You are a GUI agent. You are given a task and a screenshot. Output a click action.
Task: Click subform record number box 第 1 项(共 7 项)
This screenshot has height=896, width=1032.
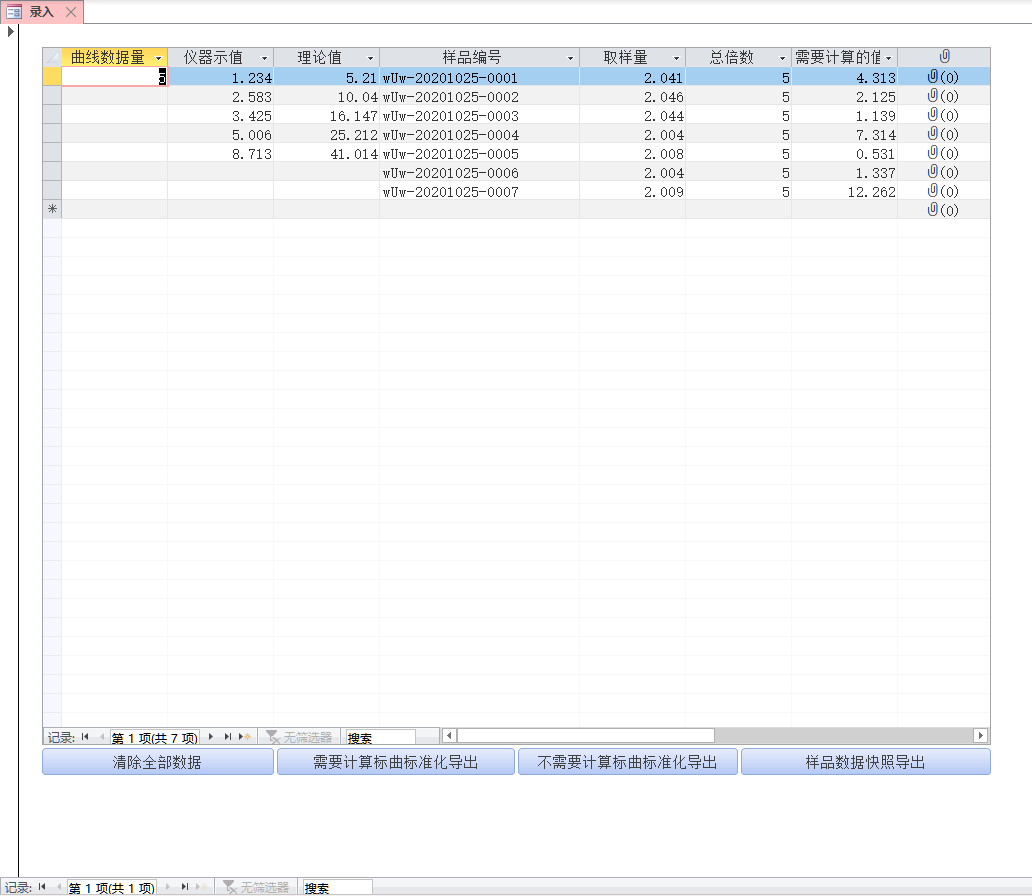pyautogui.click(x=155, y=737)
